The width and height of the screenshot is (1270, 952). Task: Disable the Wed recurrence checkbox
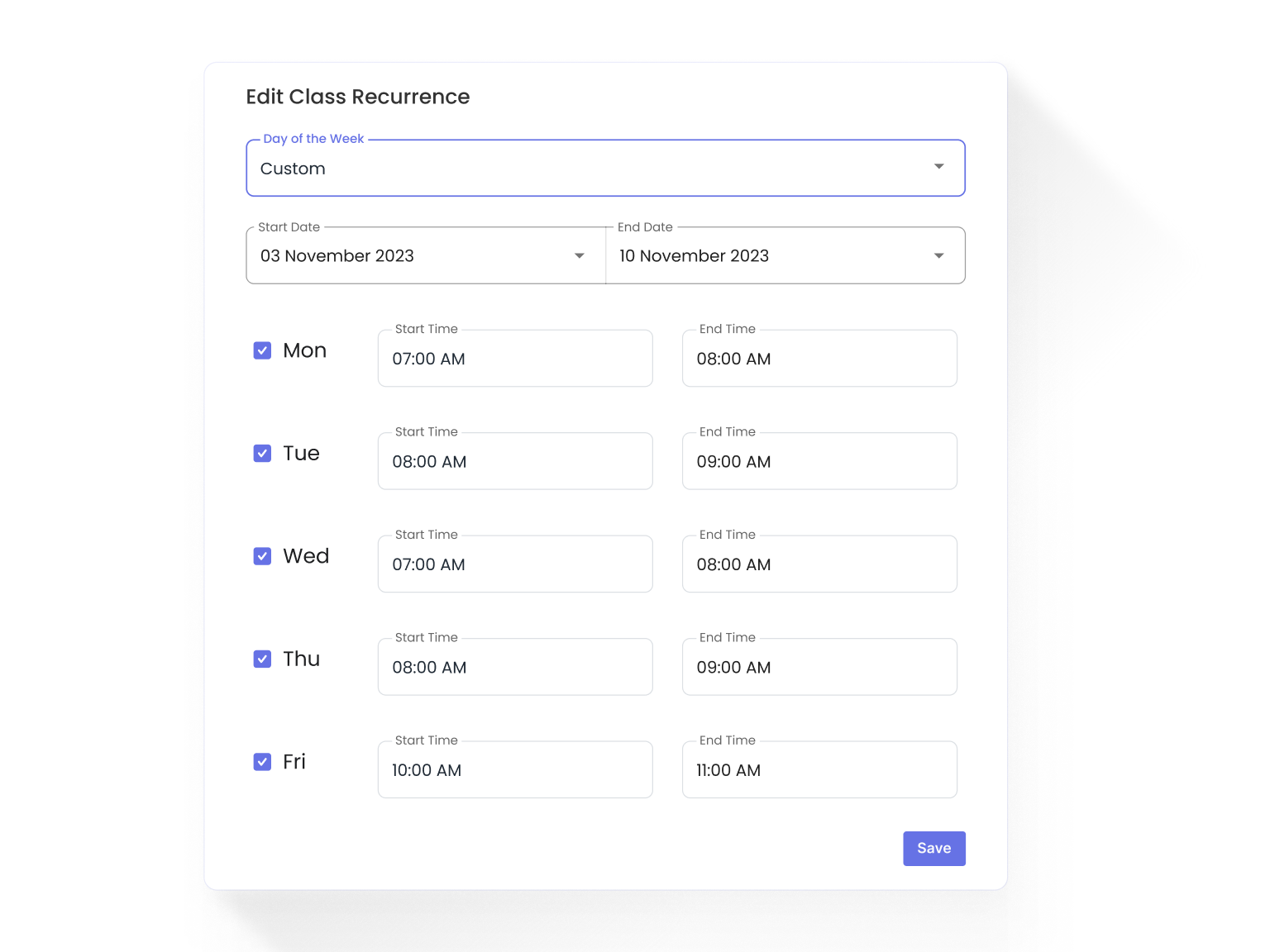pyautogui.click(x=262, y=556)
